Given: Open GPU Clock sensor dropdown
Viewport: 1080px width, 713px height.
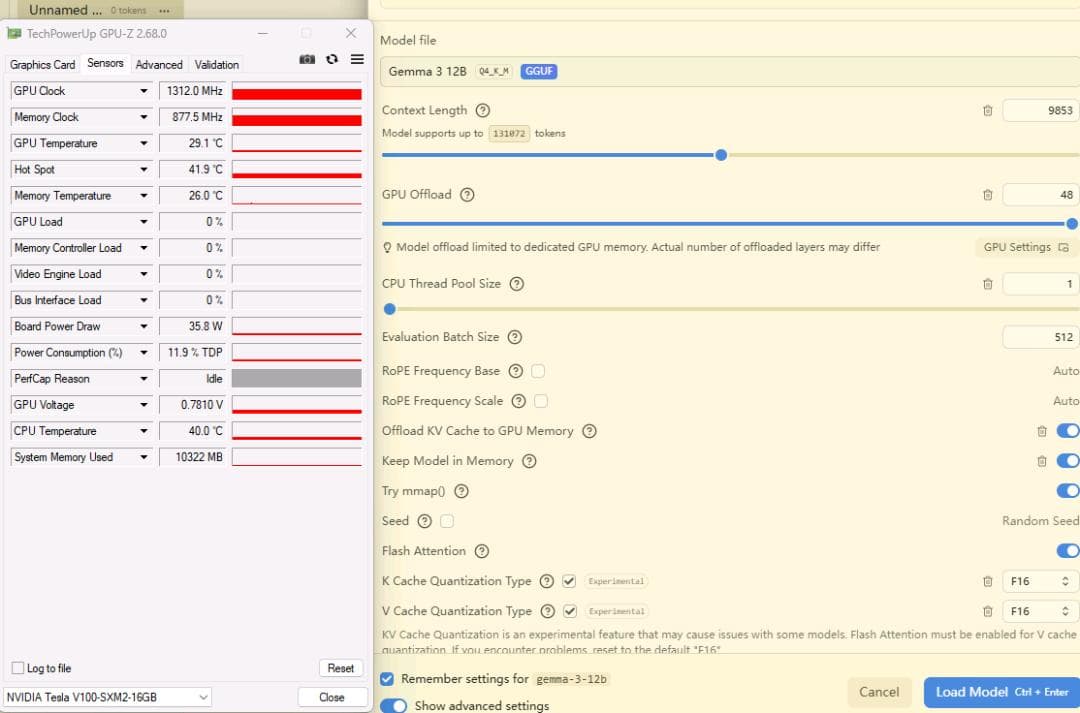Looking at the screenshot, I should tap(144, 91).
